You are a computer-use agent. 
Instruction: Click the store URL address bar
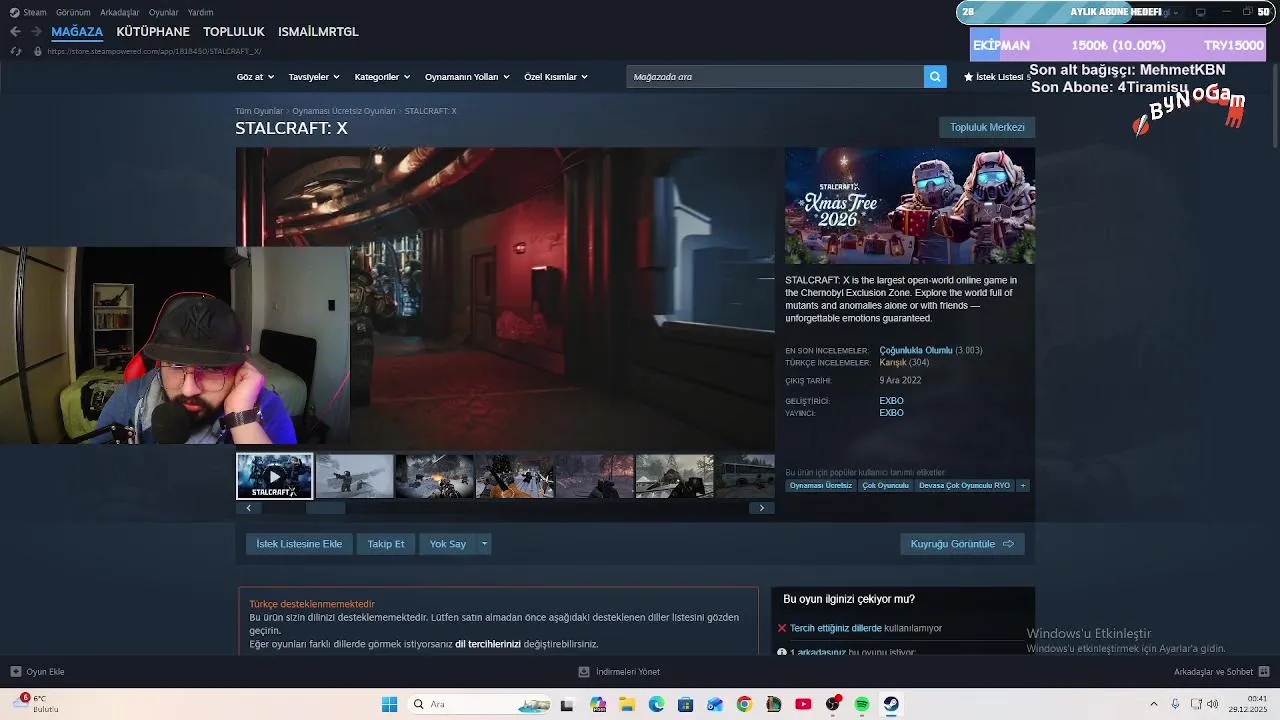(154, 51)
